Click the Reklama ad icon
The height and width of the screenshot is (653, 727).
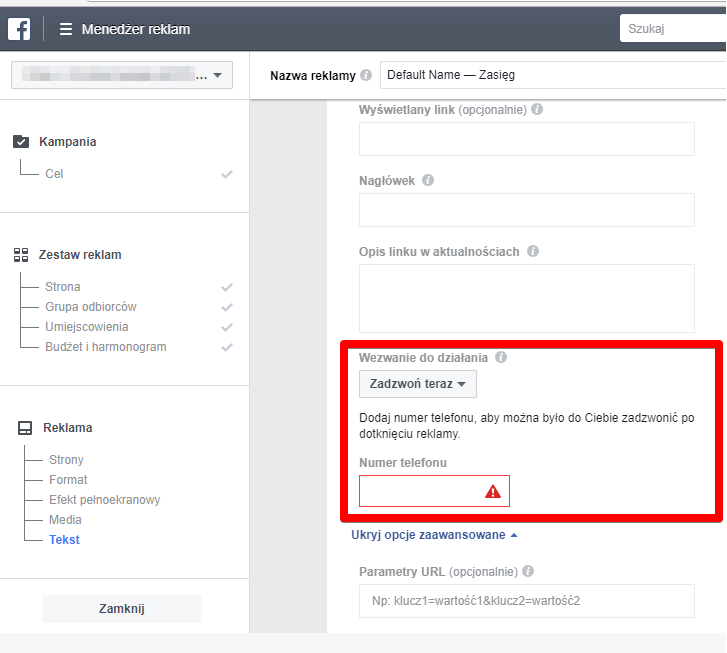(25, 428)
